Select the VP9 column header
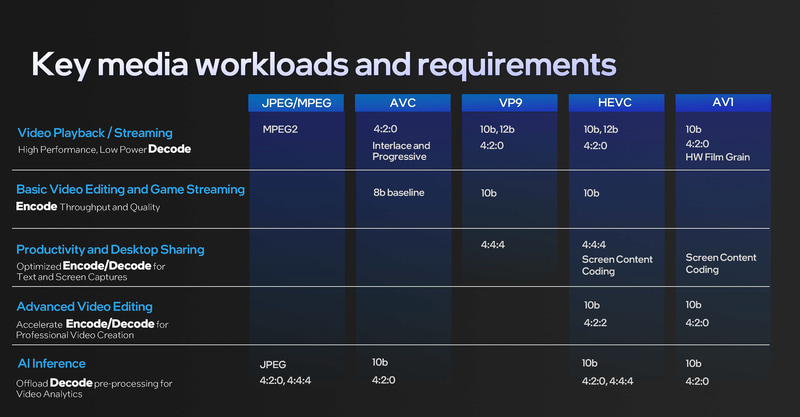Image resolution: width=800 pixels, height=417 pixels. [x=510, y=103]
